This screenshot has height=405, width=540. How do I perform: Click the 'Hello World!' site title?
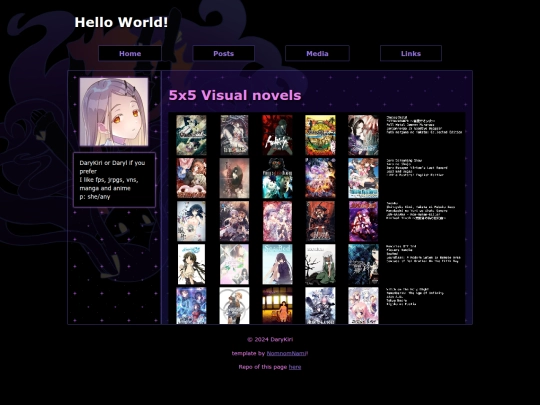[x=121, y=22]
